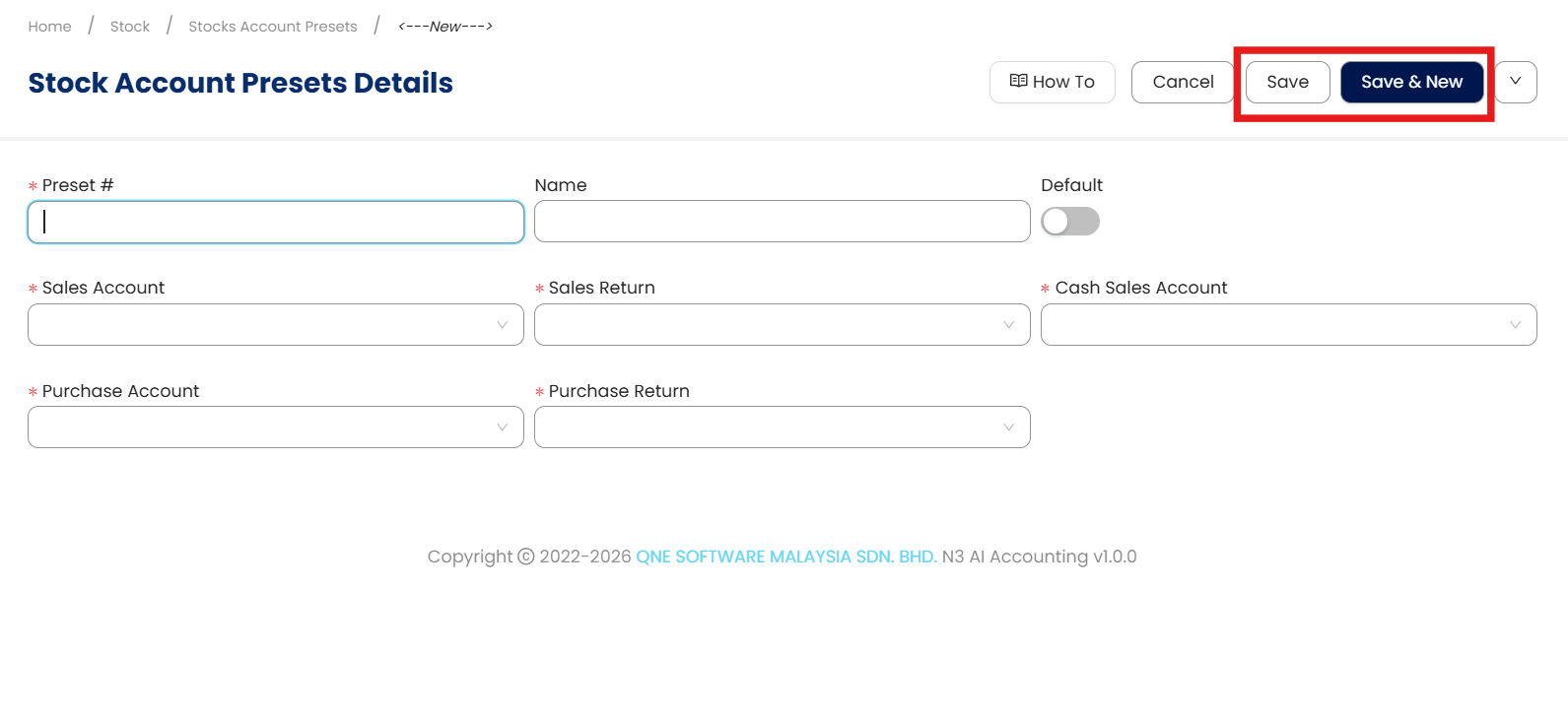Click the Purchase Return dropdown arrow
1568x724 pixels.
coord(1008,428)
